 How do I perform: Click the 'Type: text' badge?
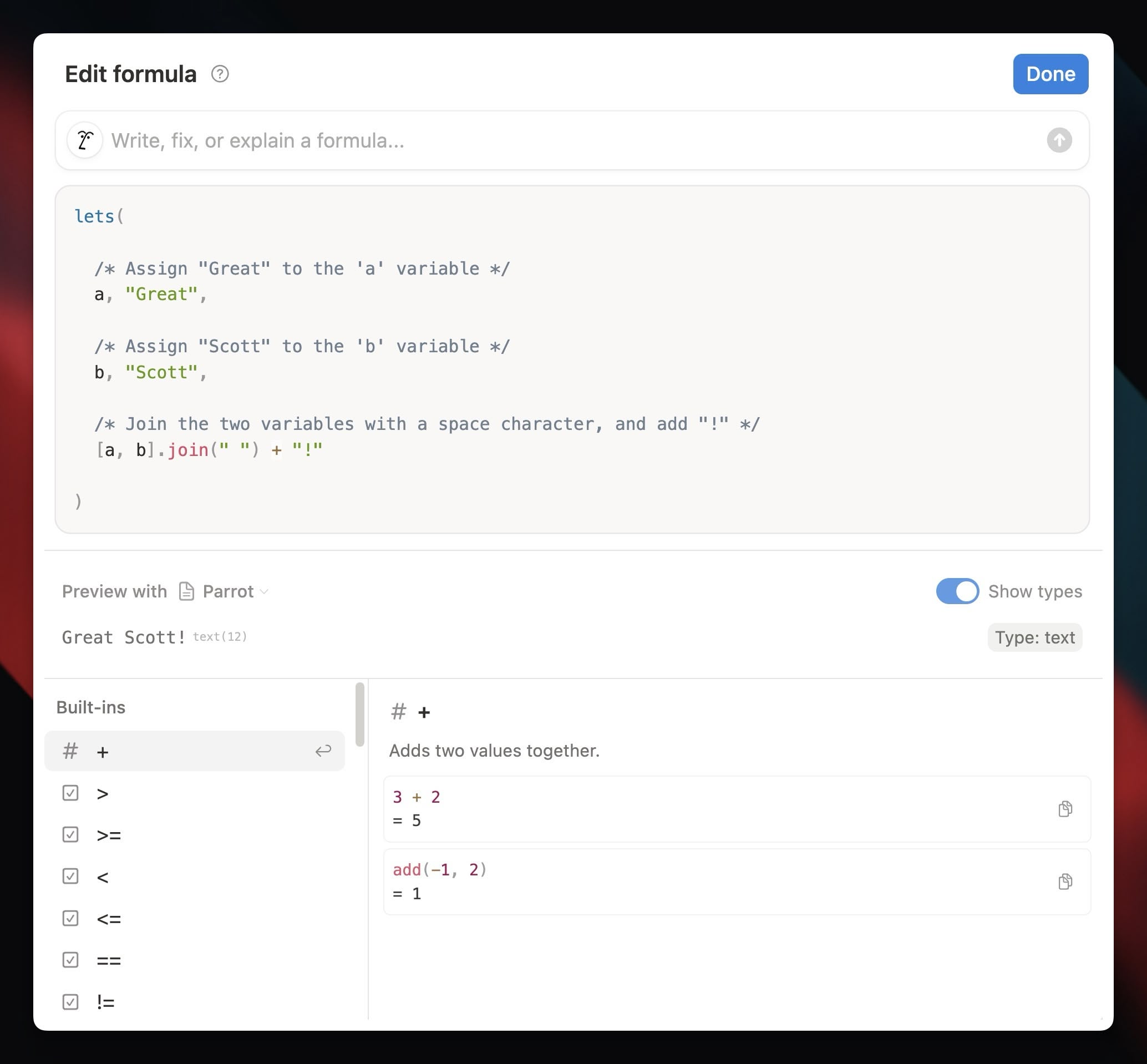pos(1034,637)
